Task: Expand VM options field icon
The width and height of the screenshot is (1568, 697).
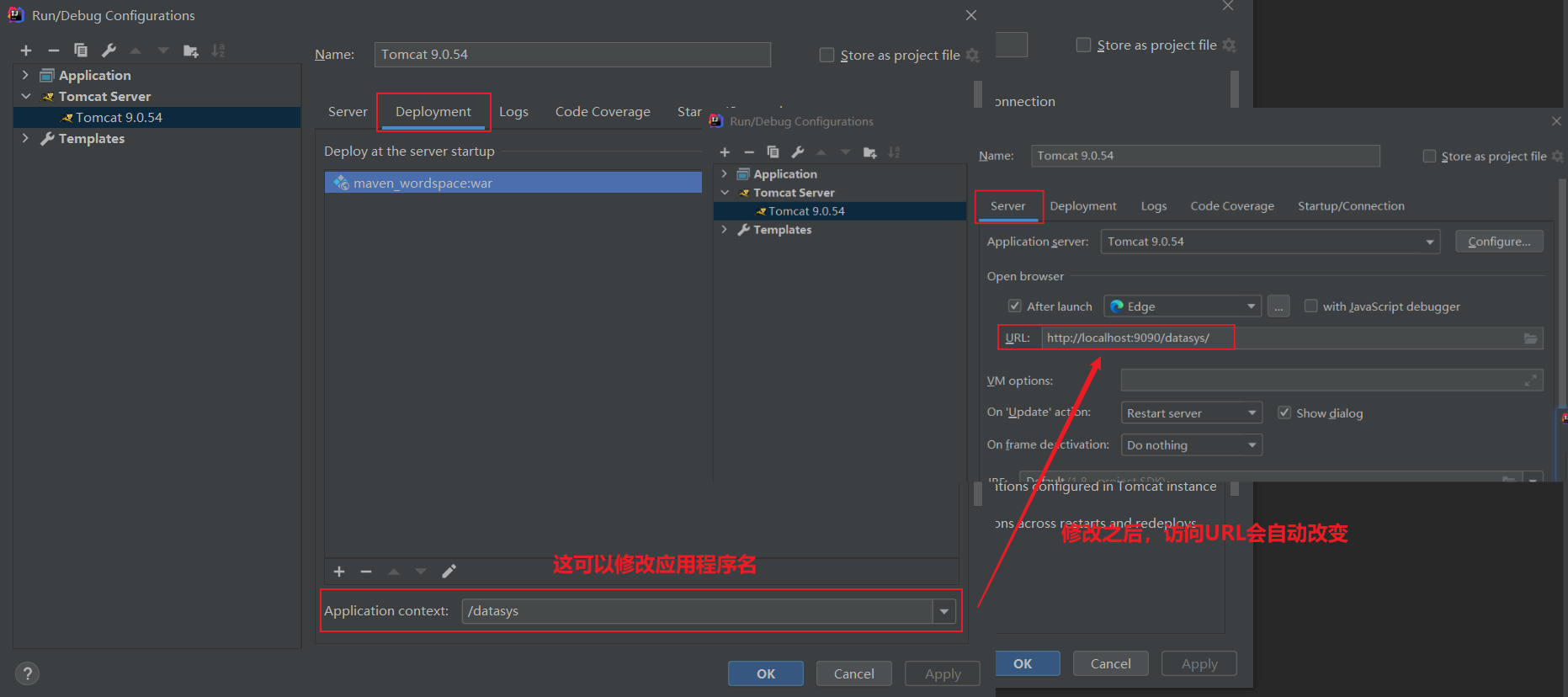Action: tap(1531, 381)
